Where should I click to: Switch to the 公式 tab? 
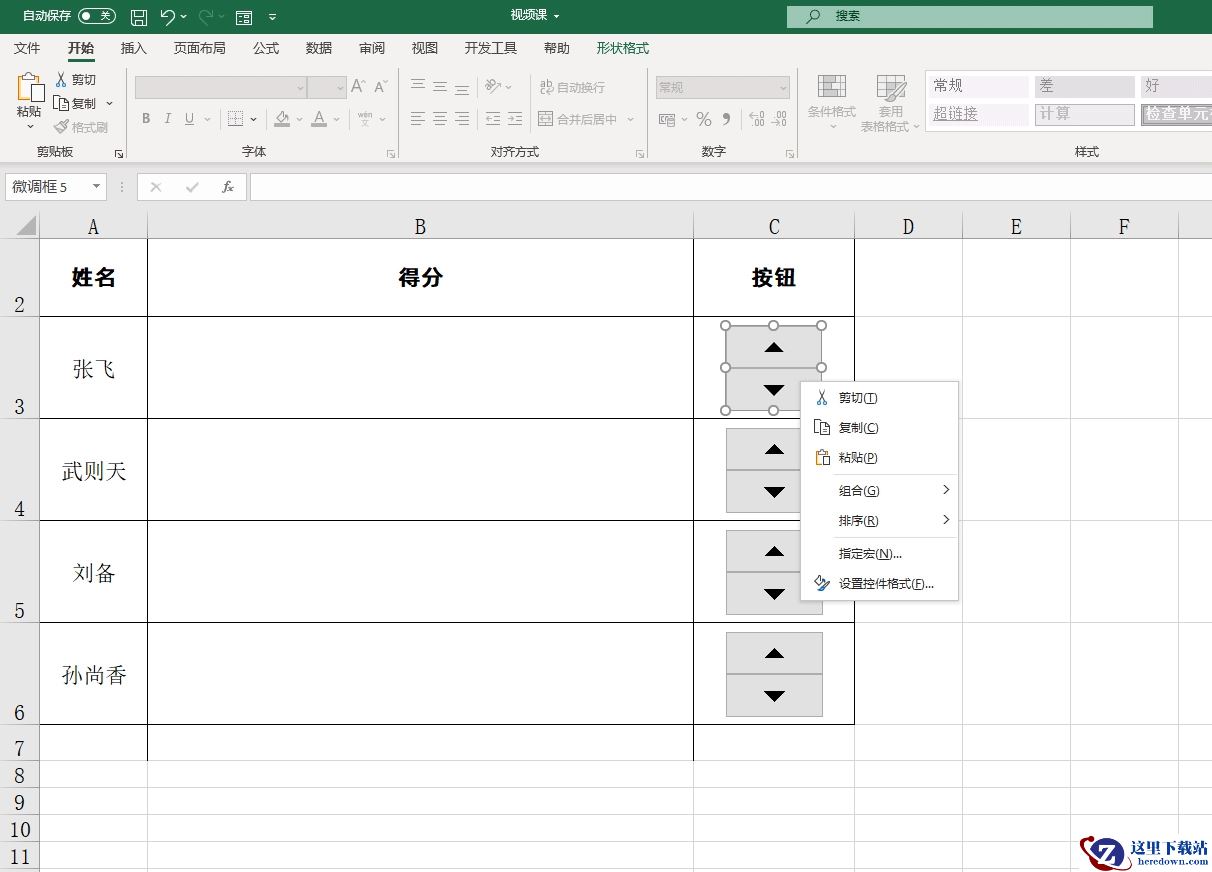pos(266,48)
